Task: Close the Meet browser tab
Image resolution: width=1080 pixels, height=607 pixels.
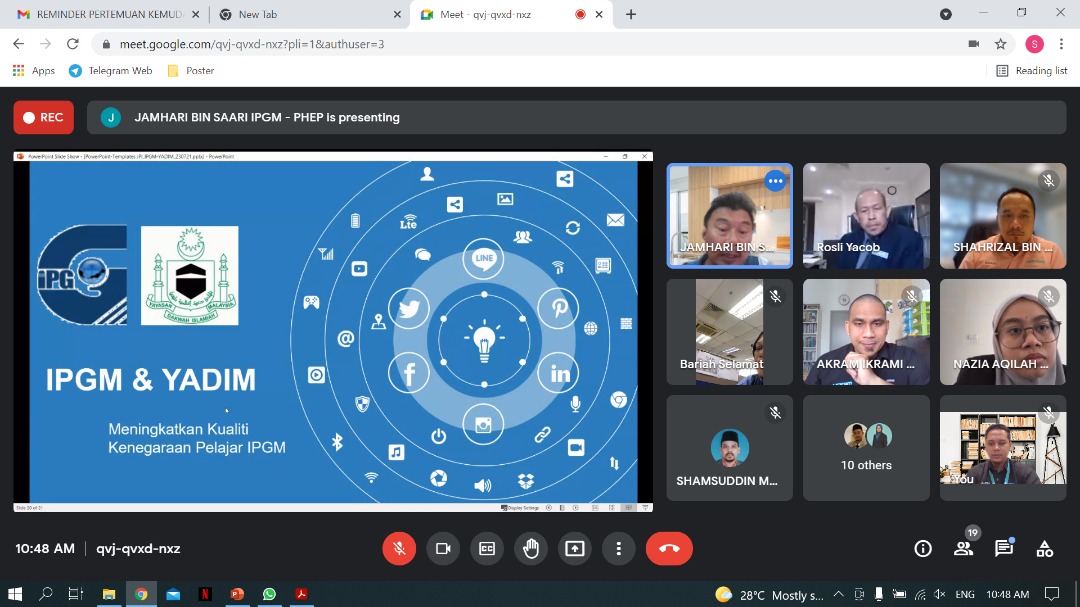Action: pyautogui.click(x=599, y=14)
